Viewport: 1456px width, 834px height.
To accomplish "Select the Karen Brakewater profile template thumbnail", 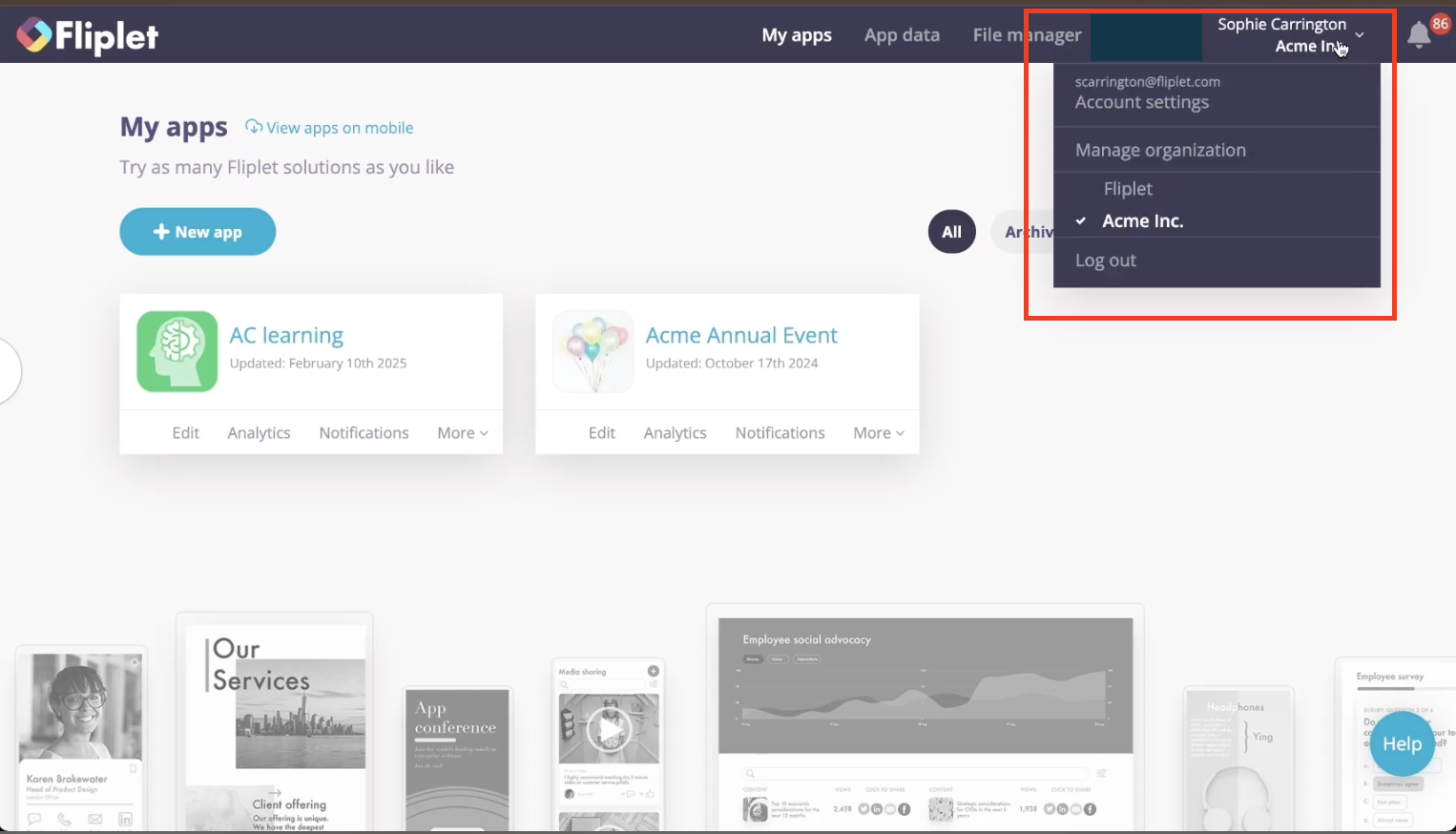I will click(81, 739).
